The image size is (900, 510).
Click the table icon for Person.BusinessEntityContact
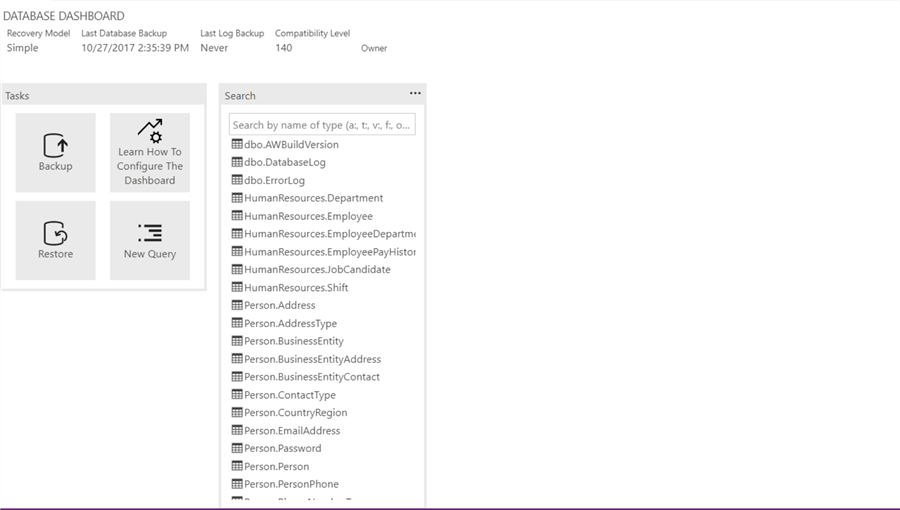coord(237,376)
